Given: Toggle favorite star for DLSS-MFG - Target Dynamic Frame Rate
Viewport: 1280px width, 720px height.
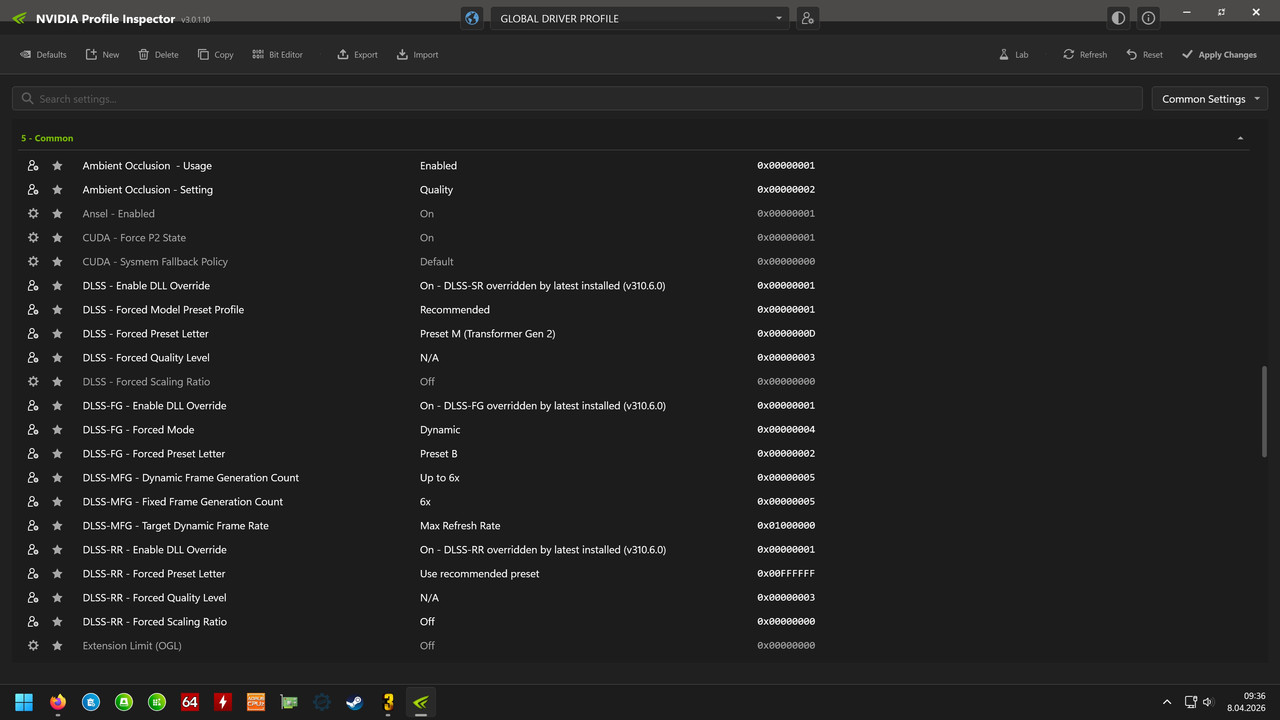Looking at the screenshot, I should pyautogui.click(x=57, y=526).
